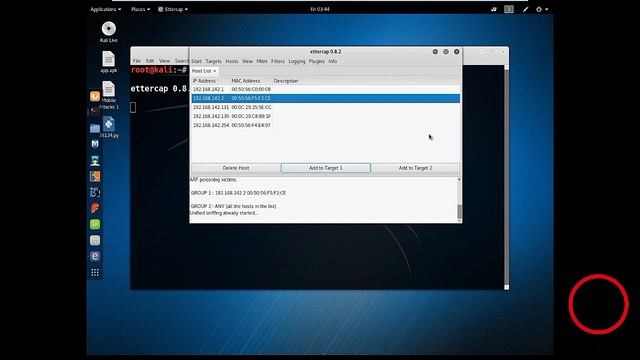Open Search menu in terminal window
The height and width of the screenshot is (360, 640).
[182, 61]
